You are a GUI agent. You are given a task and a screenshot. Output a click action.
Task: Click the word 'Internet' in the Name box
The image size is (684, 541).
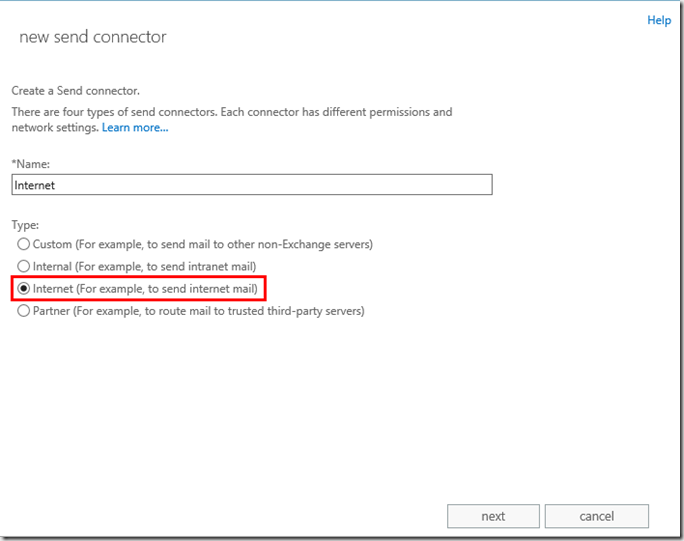click(34, 185)
